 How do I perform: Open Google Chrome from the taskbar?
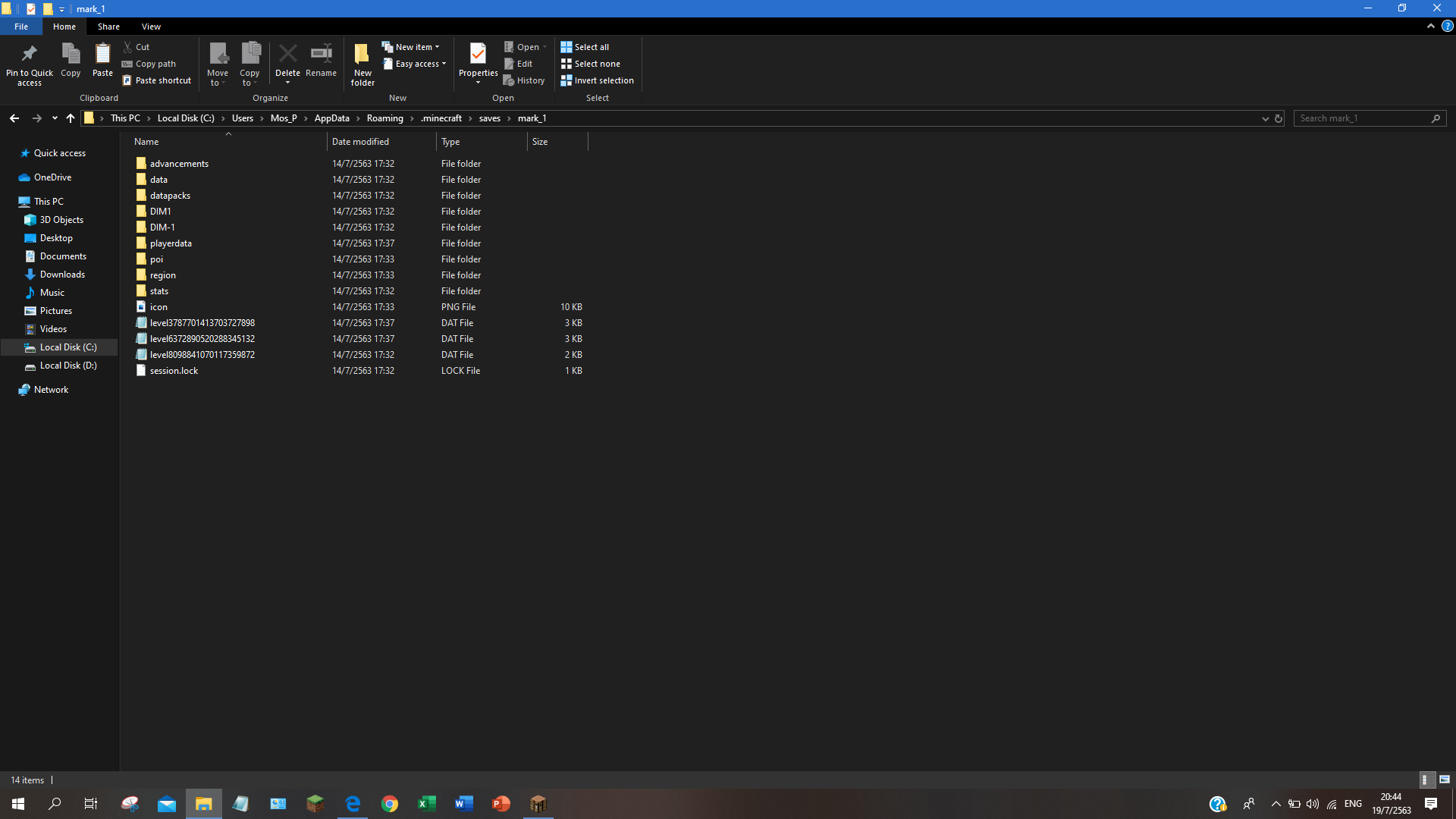(x=390, y=804)
